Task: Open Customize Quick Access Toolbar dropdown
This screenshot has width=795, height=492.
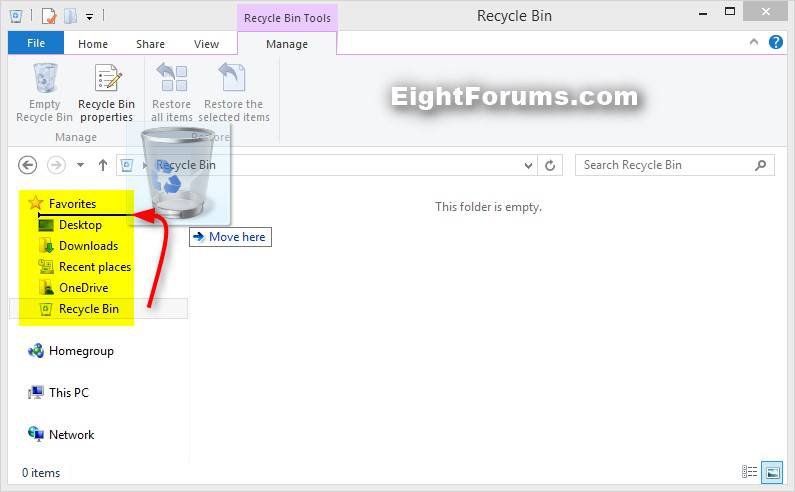Action: (89, 17)
